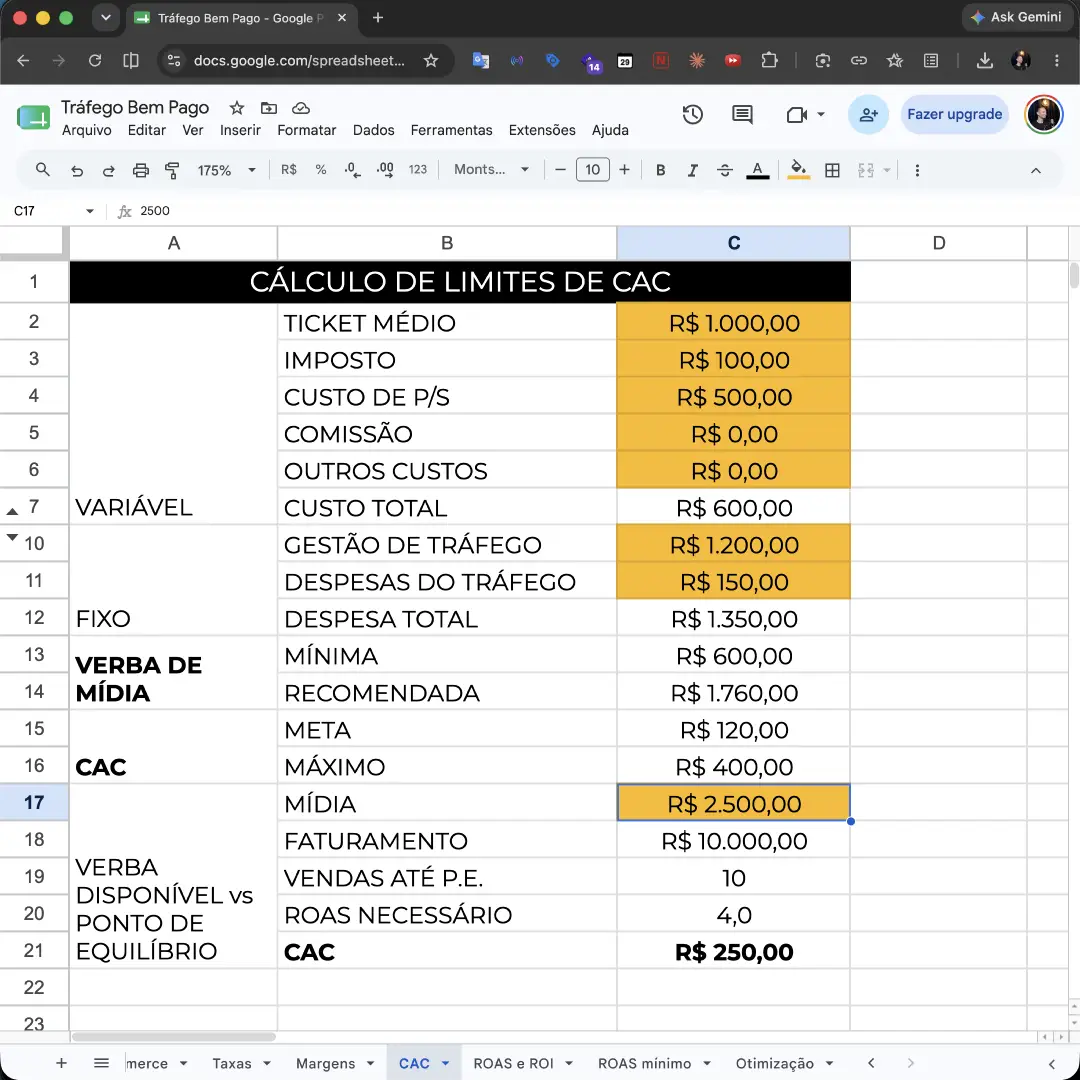The image size is (1080, 1080).
Task: Switch to the ROAS mínimo tab
Action: click(645, 1063)
